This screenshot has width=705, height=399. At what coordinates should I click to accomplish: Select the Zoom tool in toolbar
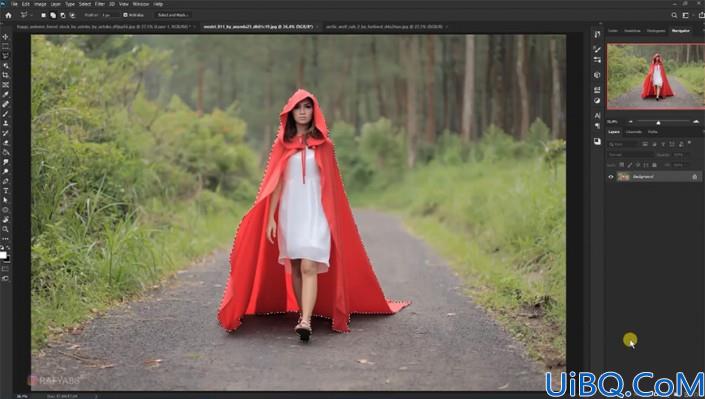coord(5,229)
